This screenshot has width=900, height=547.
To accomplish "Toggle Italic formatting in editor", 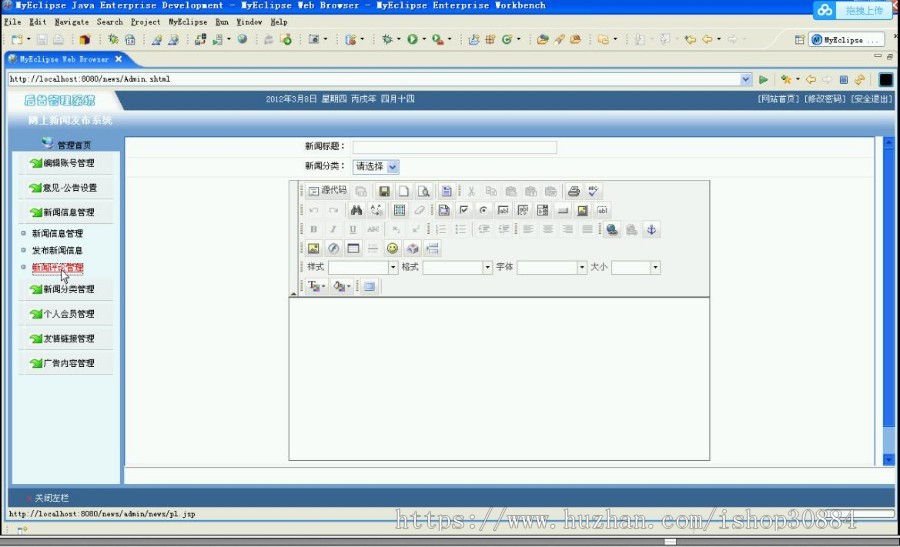I will point(333,230).
